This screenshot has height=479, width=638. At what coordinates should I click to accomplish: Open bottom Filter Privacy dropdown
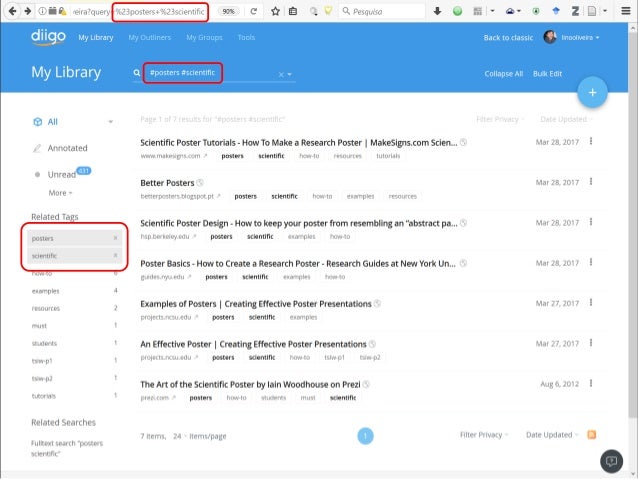coord(484,435)
